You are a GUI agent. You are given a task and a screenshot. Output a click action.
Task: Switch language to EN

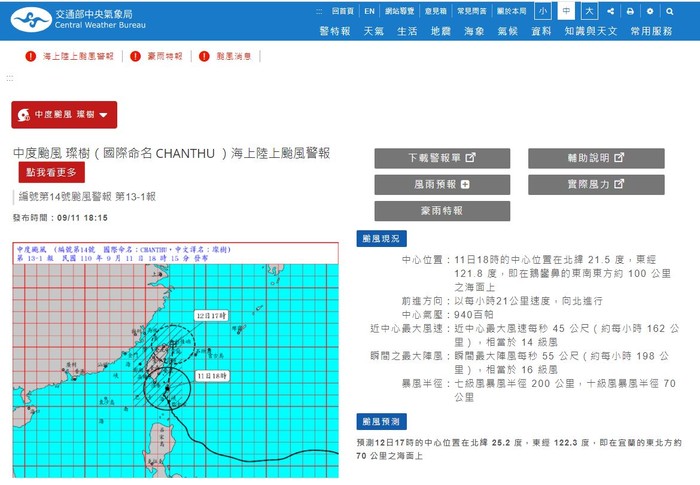click(370, 12)
